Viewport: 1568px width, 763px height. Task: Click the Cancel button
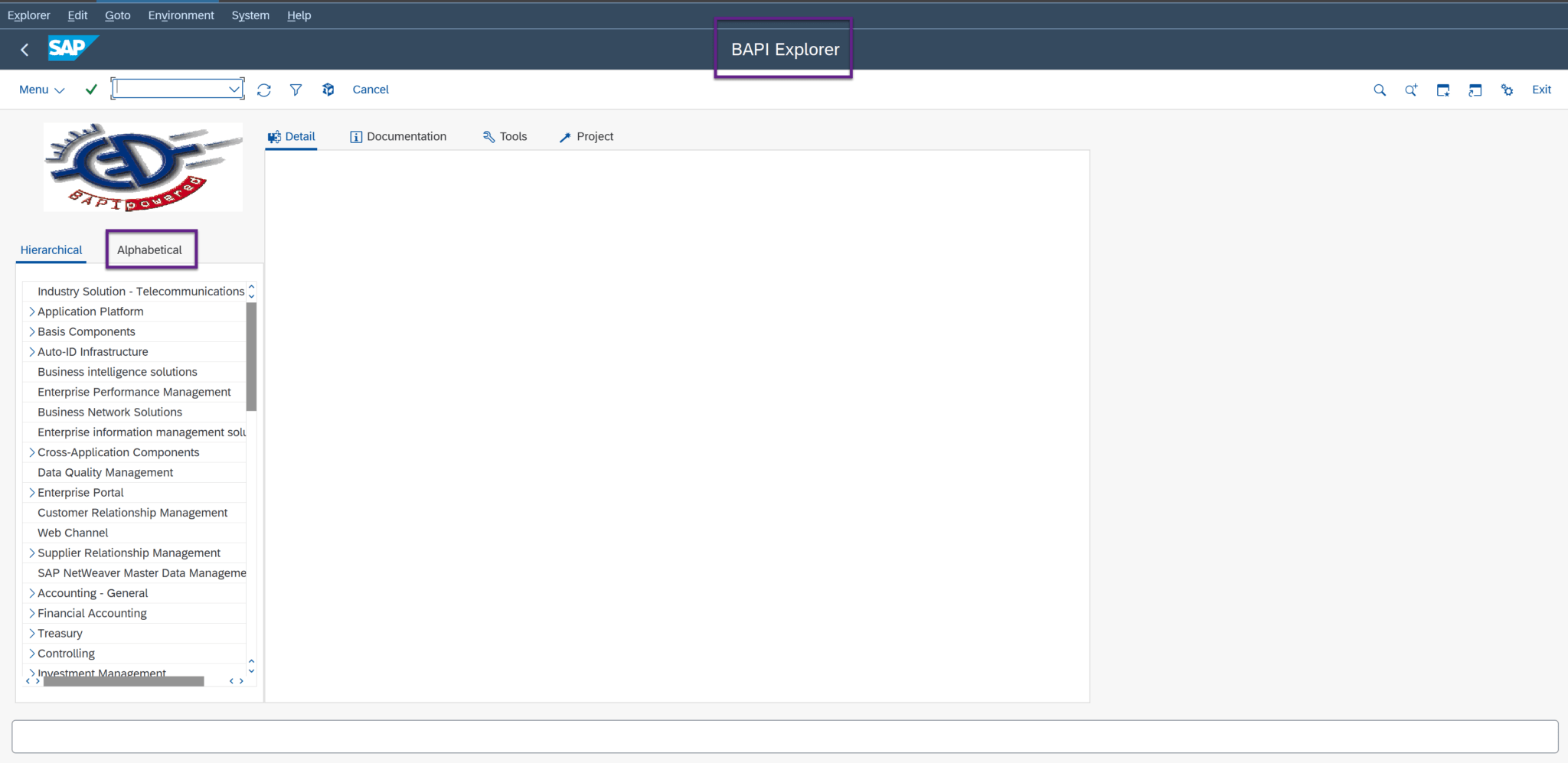[x=371, y=90]
